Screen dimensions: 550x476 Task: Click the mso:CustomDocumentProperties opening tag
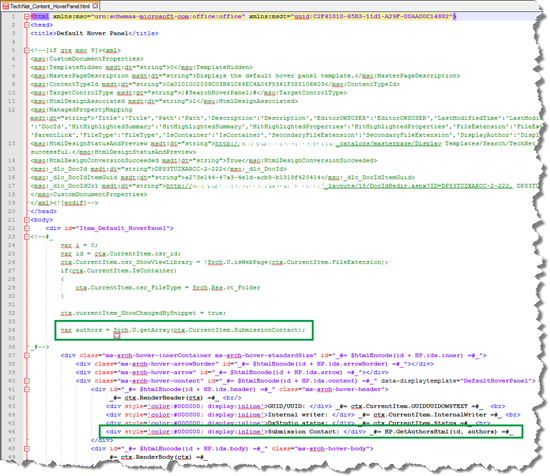[87, 59]
